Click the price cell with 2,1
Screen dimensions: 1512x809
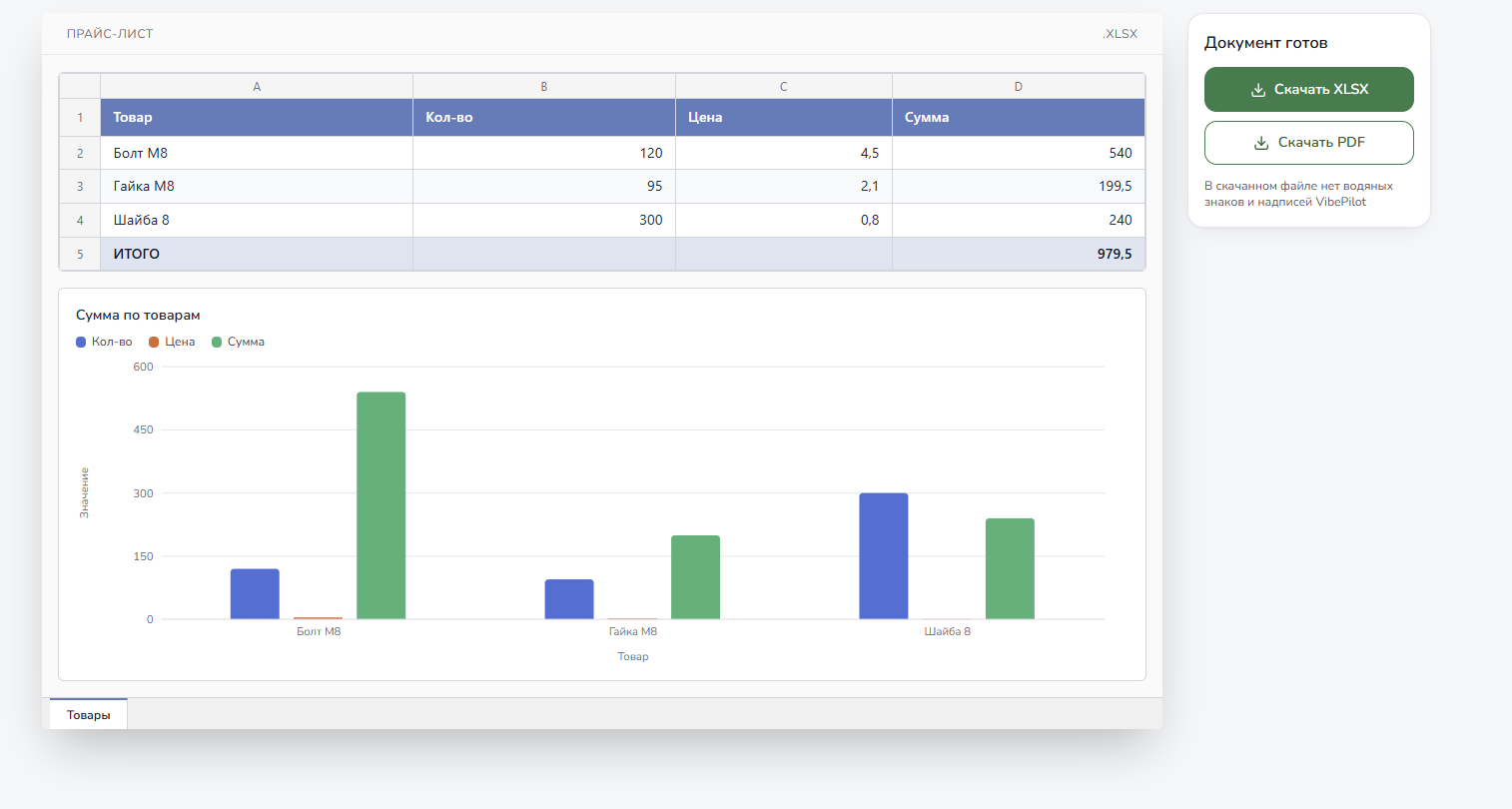tap(784, 187)
